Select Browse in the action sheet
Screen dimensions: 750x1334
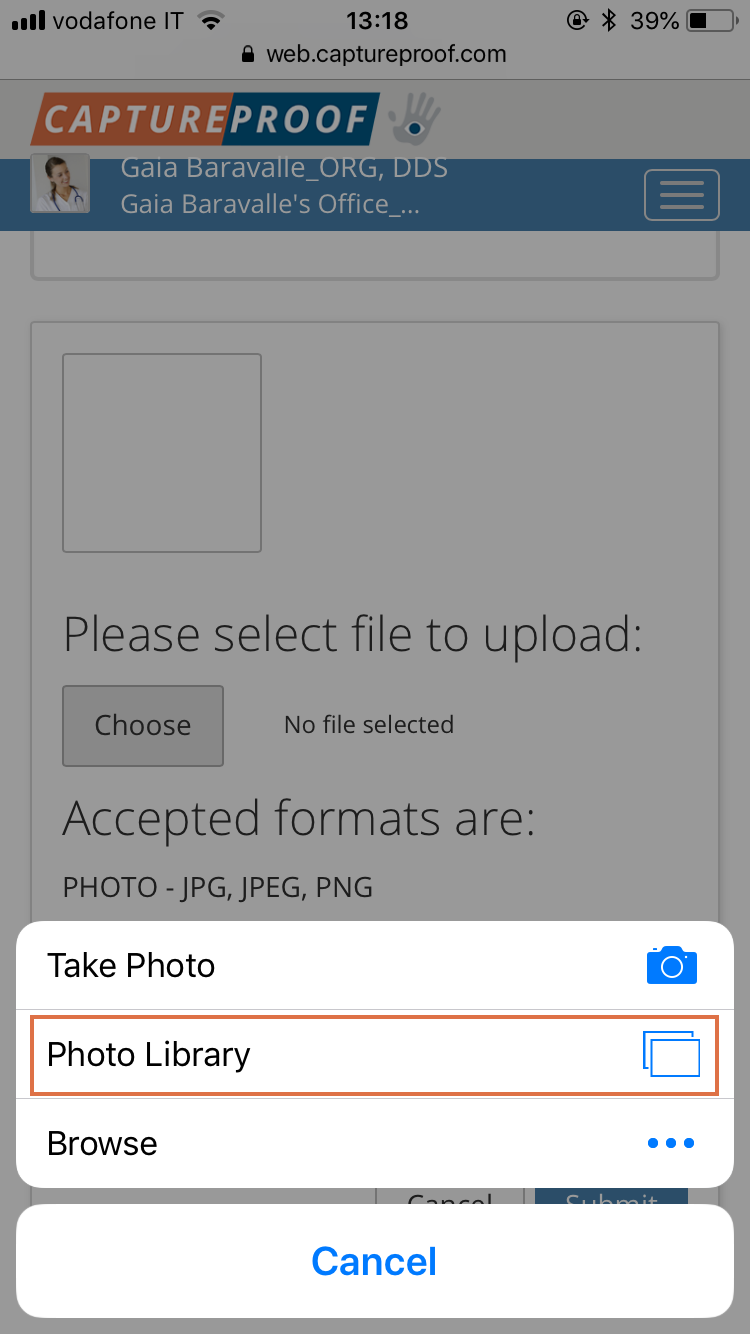375,1143
